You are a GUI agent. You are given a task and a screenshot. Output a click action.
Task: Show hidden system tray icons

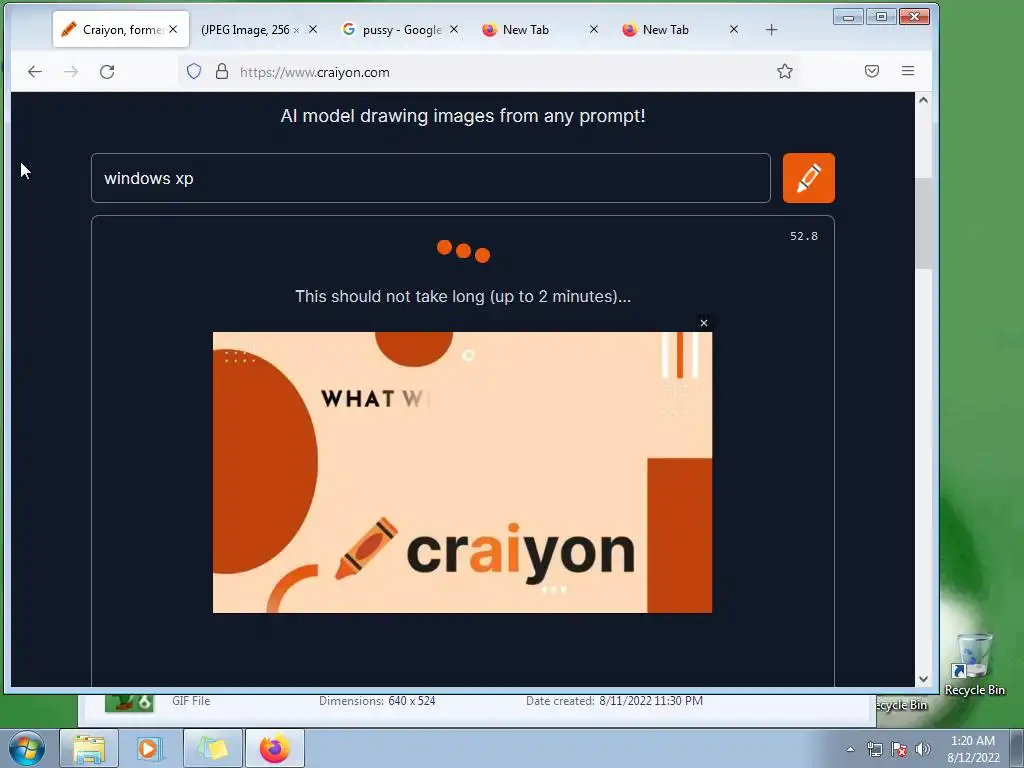point(850,749)
